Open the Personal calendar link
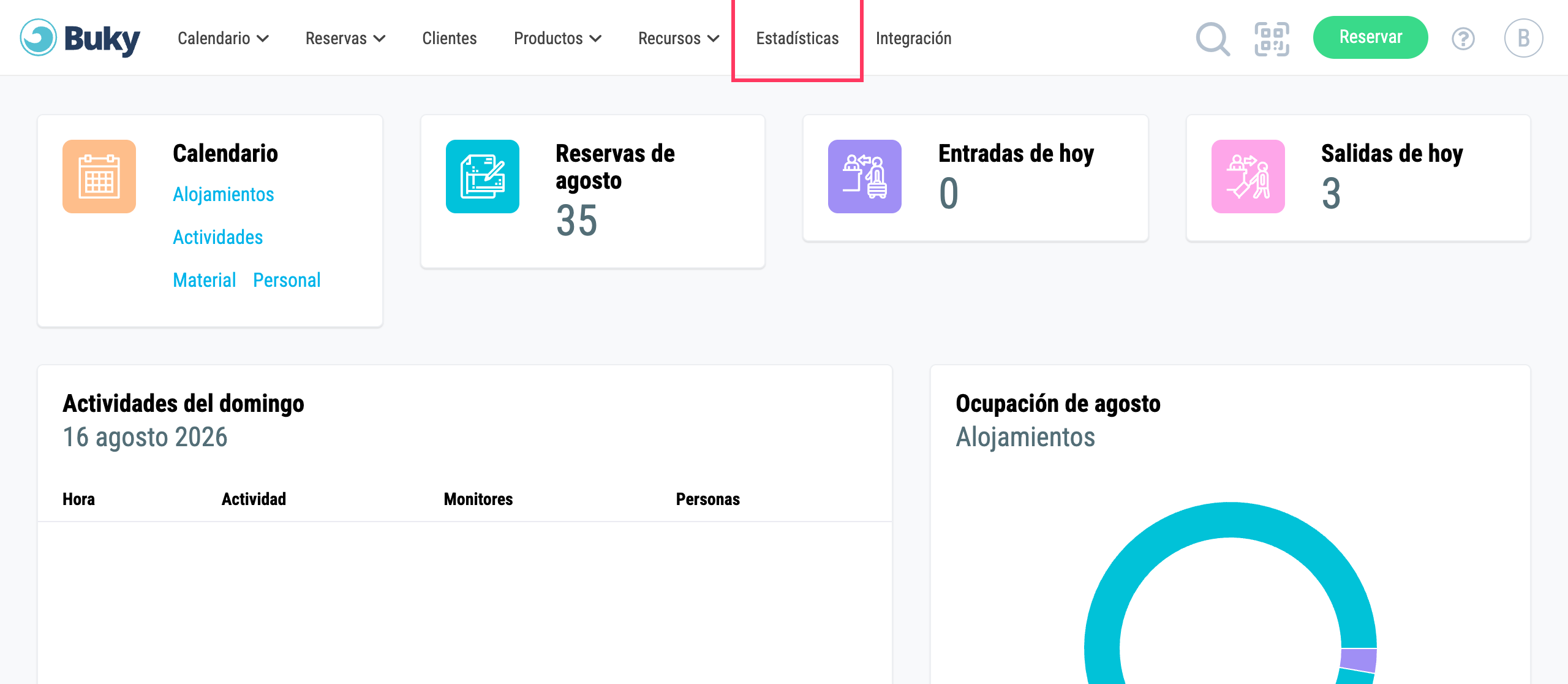 pyautogui.click(x=287, y=280)
